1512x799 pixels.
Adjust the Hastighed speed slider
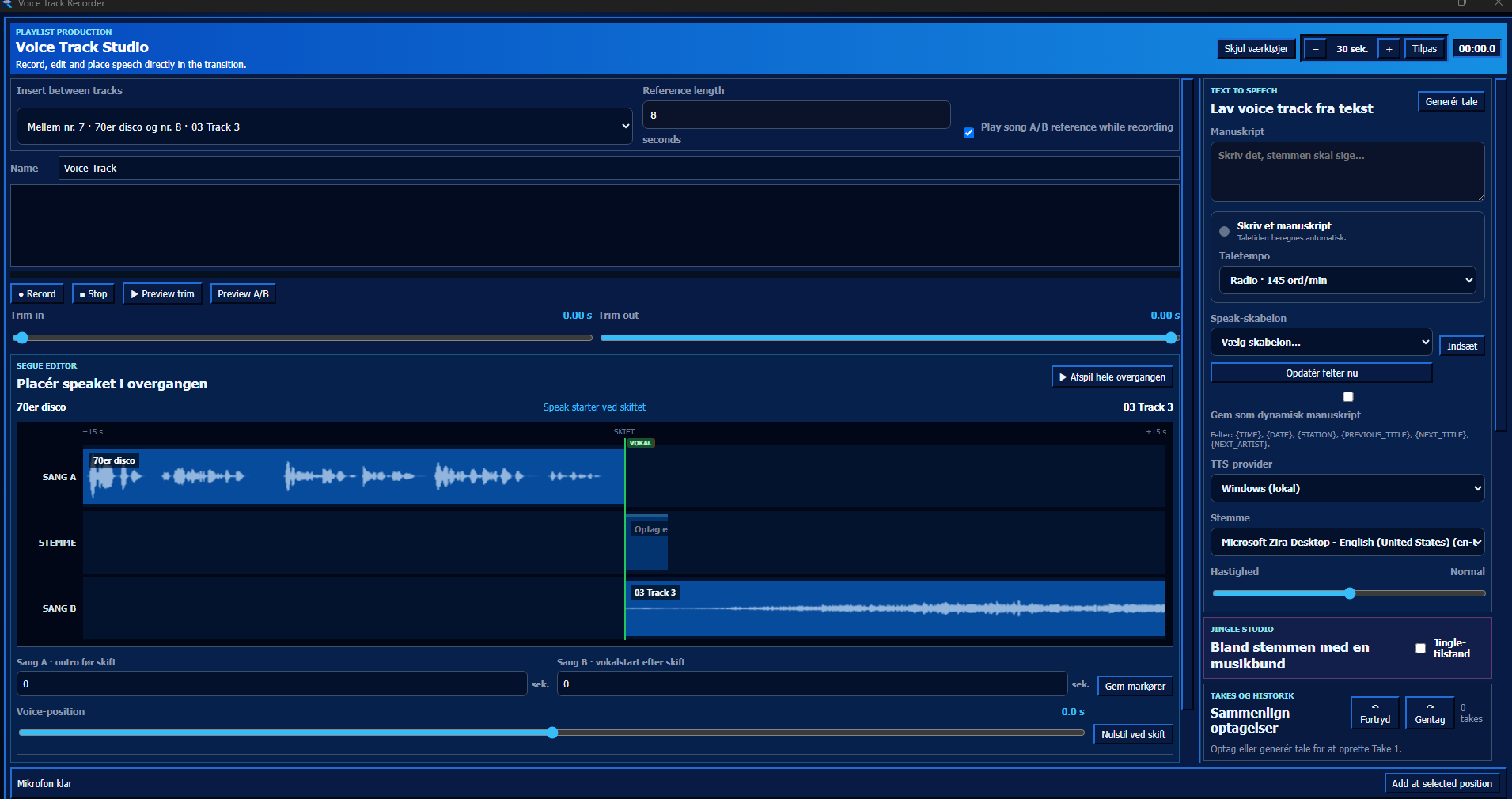(1349, 593)
